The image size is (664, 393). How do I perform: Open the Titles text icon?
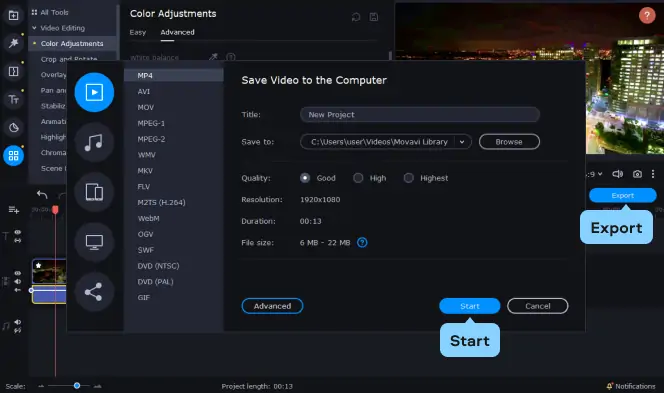[x=13, y=100]
